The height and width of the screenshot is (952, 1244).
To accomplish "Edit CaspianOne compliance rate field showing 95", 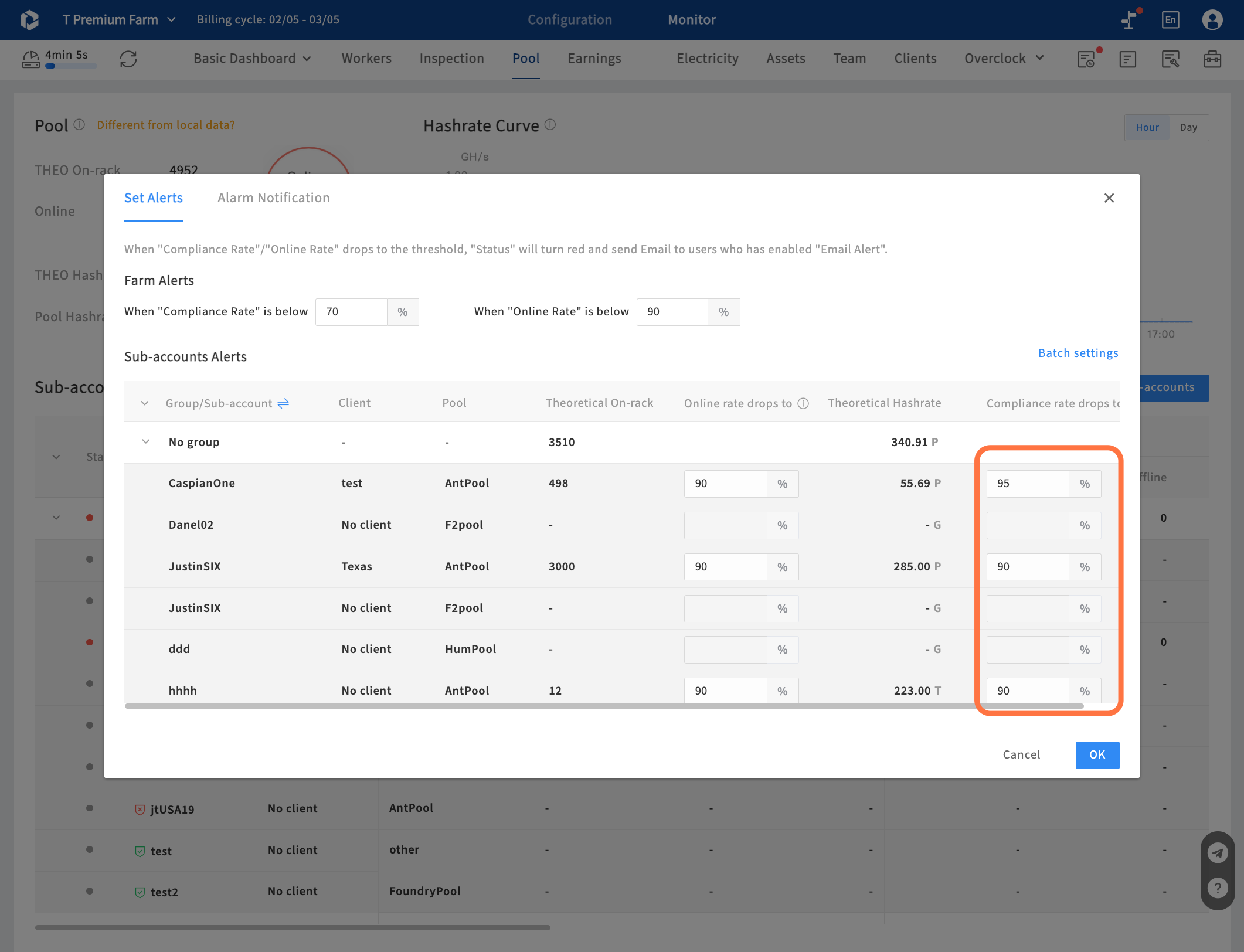I will click(x=1028, y=484).
